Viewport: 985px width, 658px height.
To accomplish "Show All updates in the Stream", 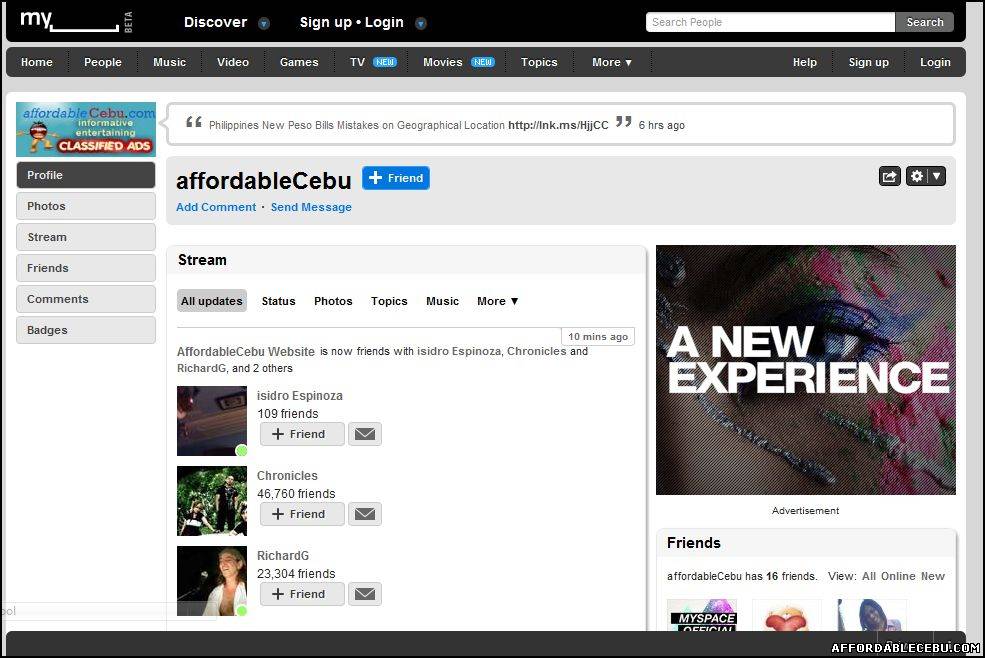I will point(212,301).
